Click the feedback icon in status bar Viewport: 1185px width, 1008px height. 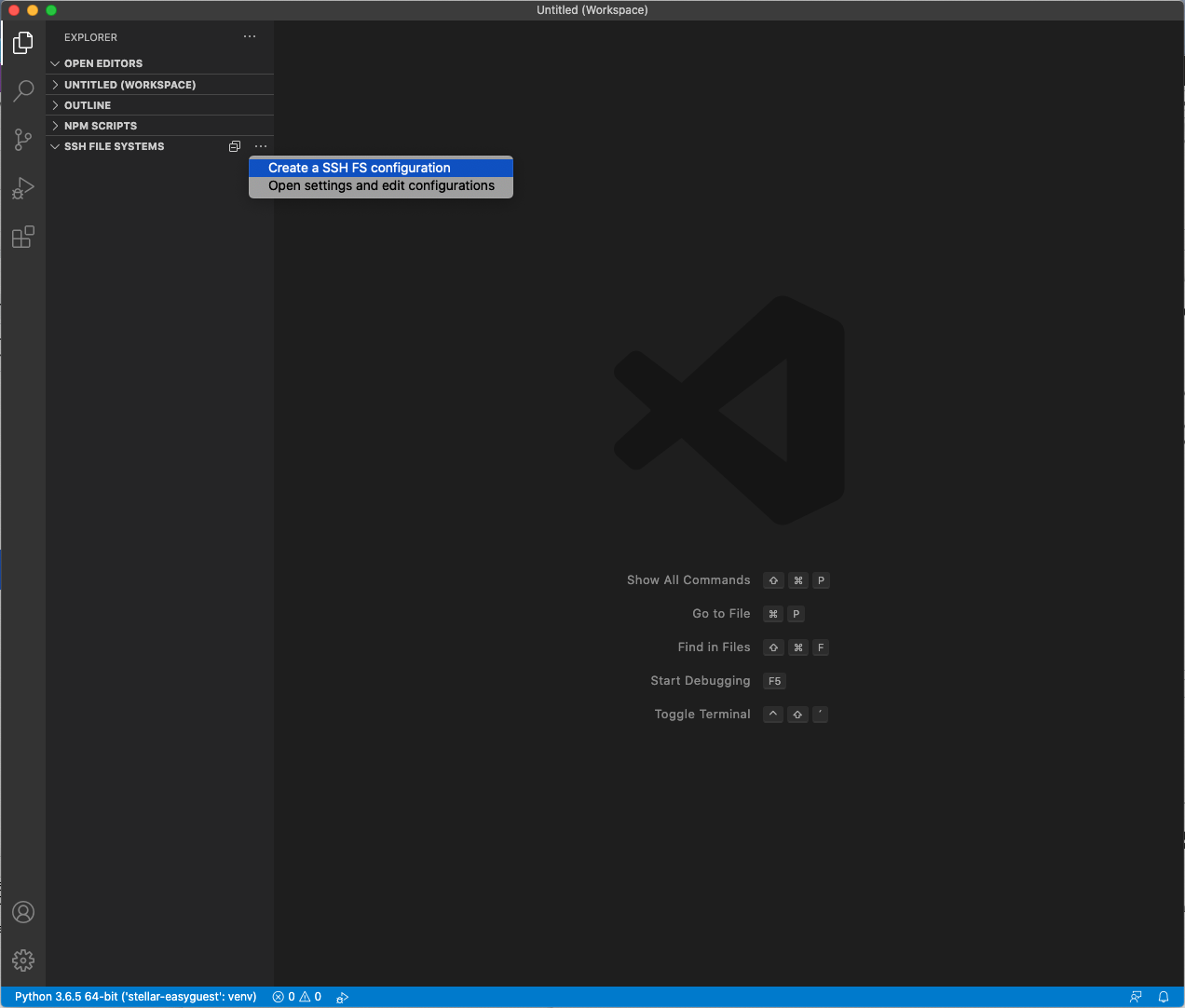1136,997
